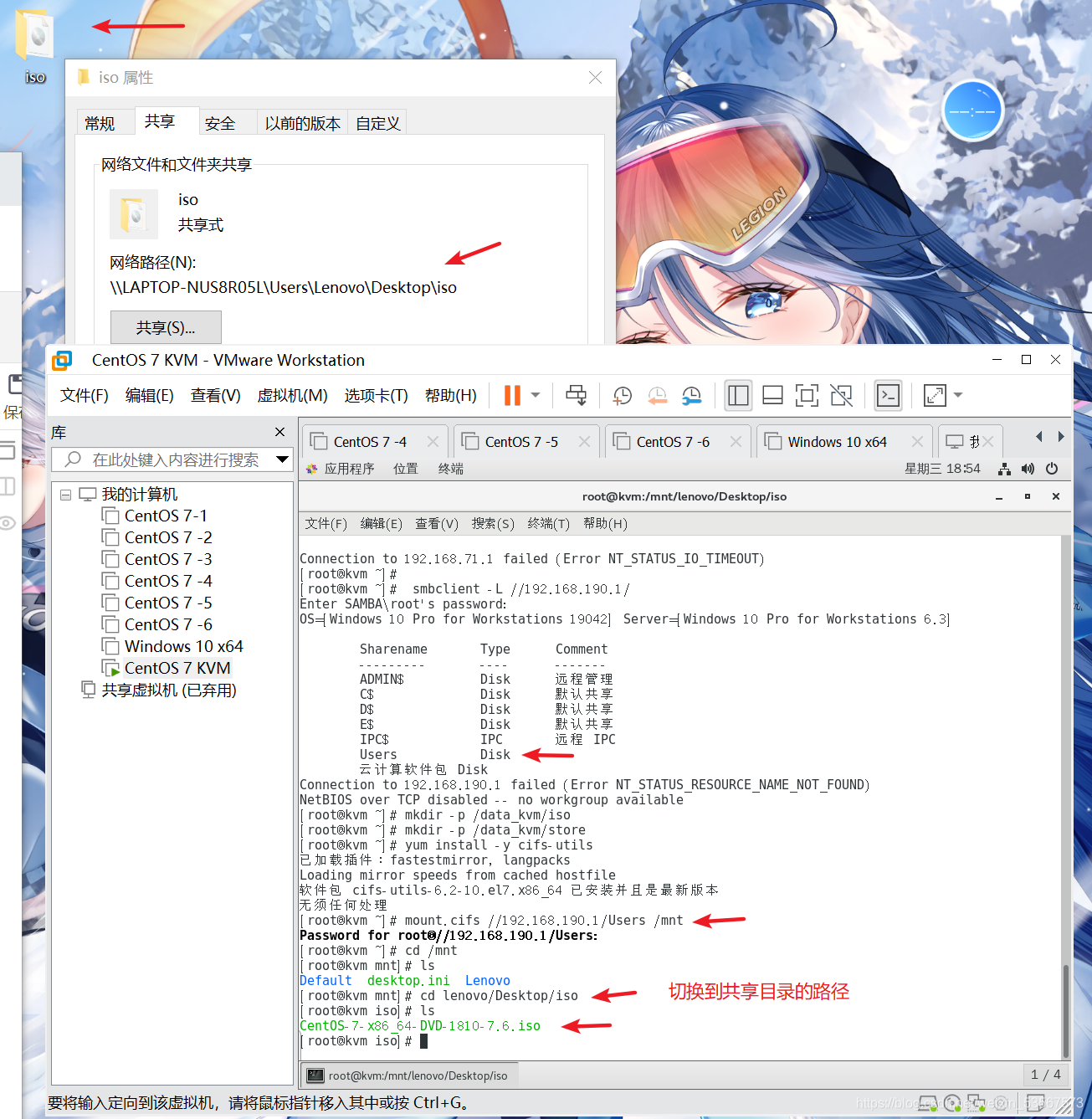Open VMware 查看(V) menu
The height and width of the screenshot is (1119, 1092).
[x=216, y=395]
